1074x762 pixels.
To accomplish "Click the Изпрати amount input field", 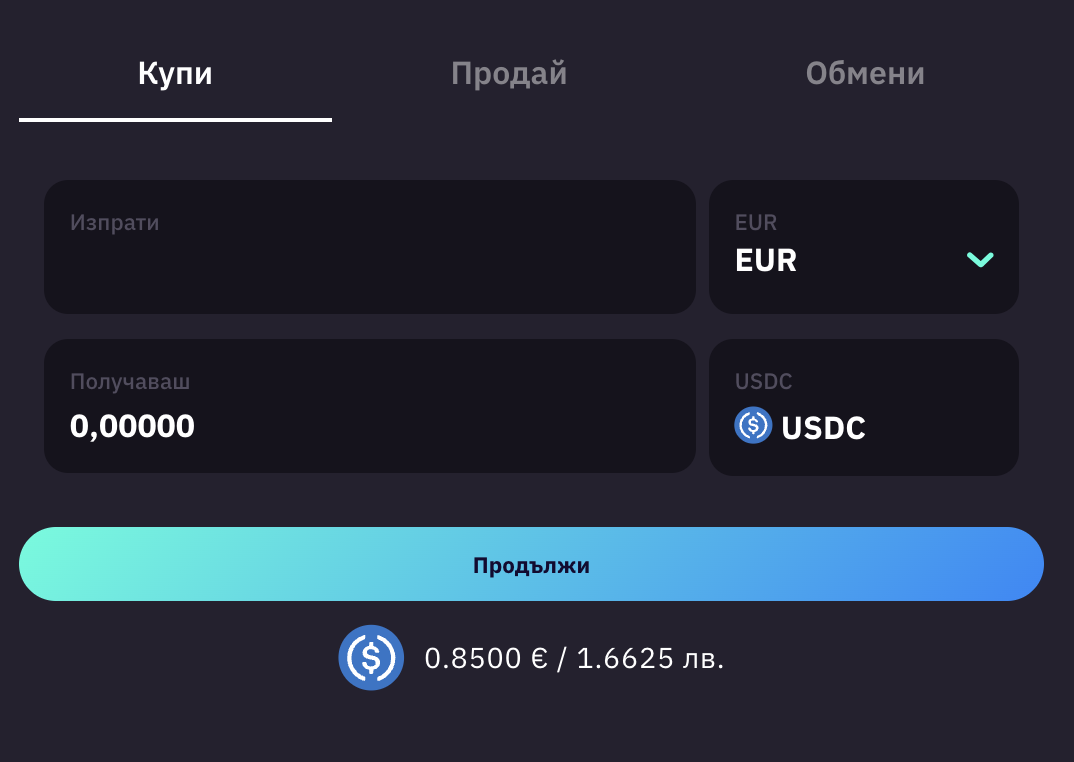I will click(369, 260).
